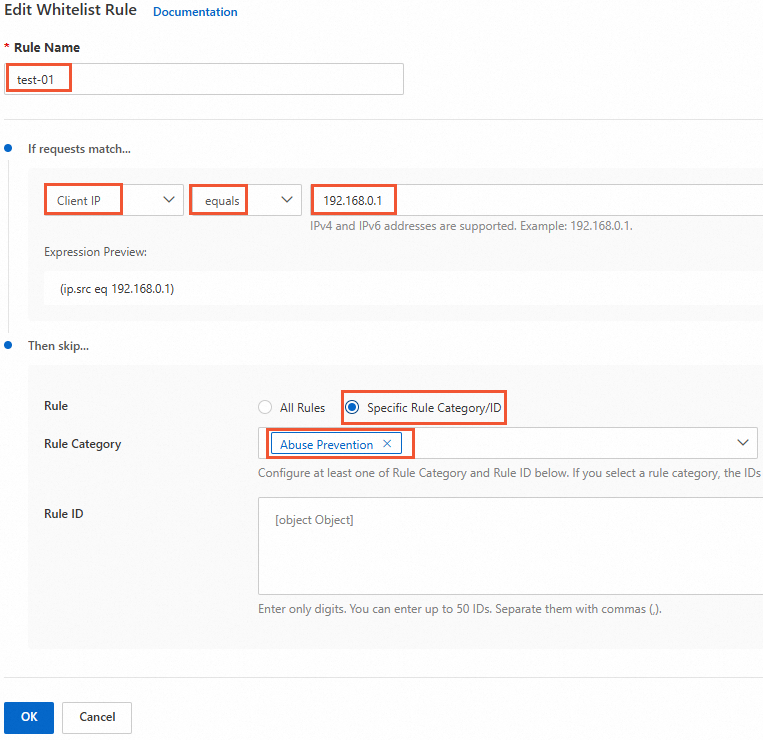Click the 'If requests match...' step label
Image resolution: width=763 pixels, height=740 pixels.
pyautogui.click(x=79, y=149)
